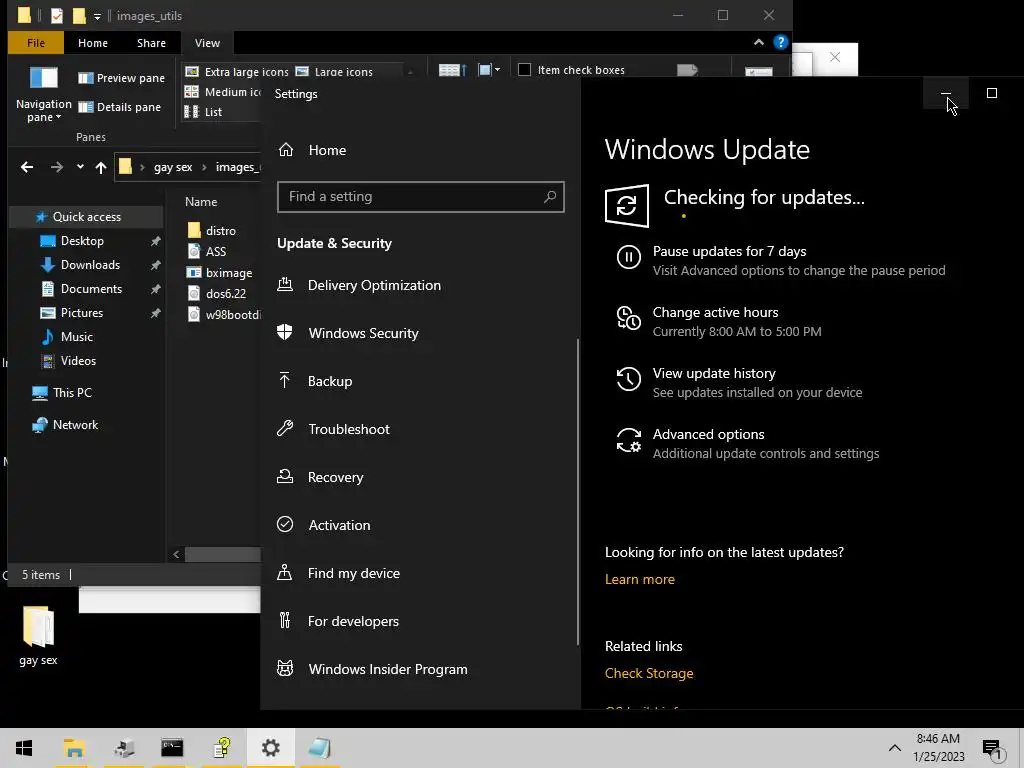Go forward in Explorer navigation
The width and height of the screenshot is (1024, 768).
tap(57, 167)
